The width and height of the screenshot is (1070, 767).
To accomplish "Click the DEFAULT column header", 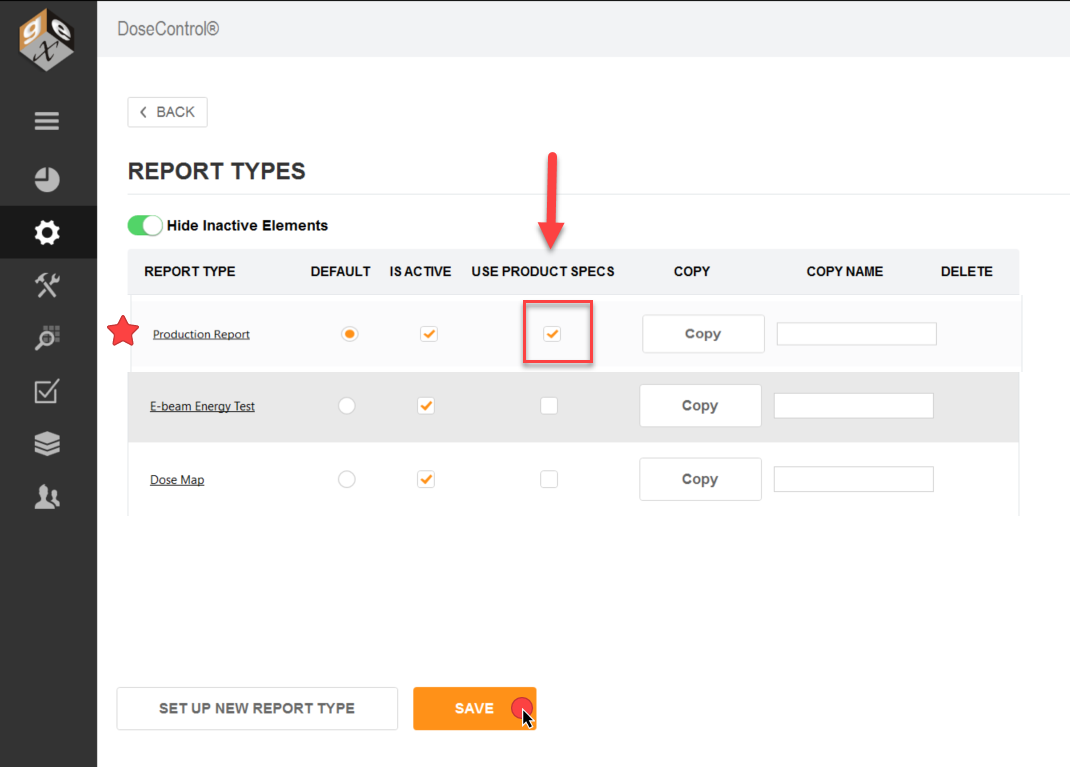I will [x=341, y=272].
